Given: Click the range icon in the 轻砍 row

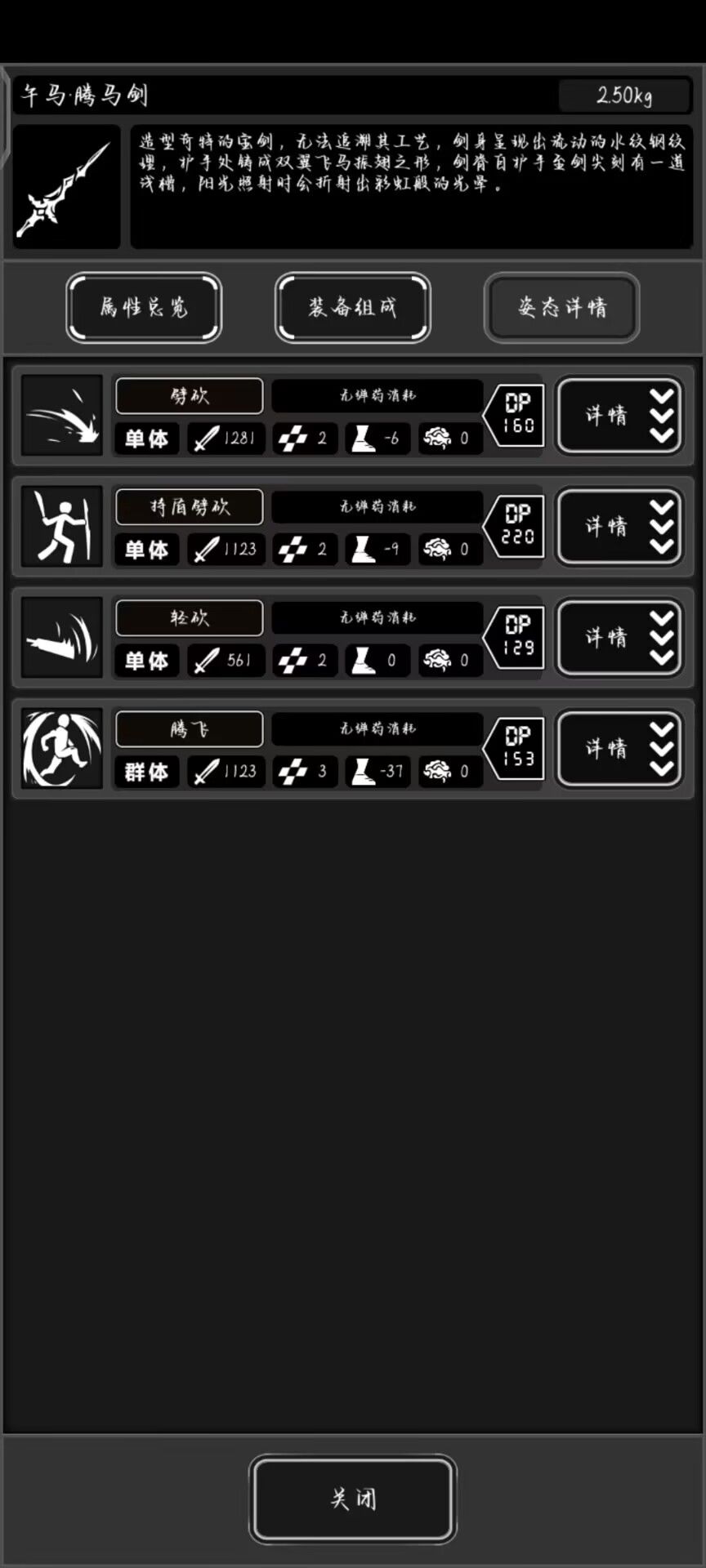Looking at the screenshot, I should [293, 660].
